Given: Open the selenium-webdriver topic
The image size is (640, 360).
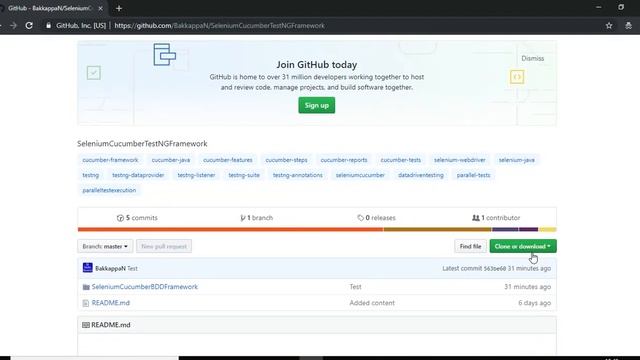Looking at the screenshot, I should point(460,160).
